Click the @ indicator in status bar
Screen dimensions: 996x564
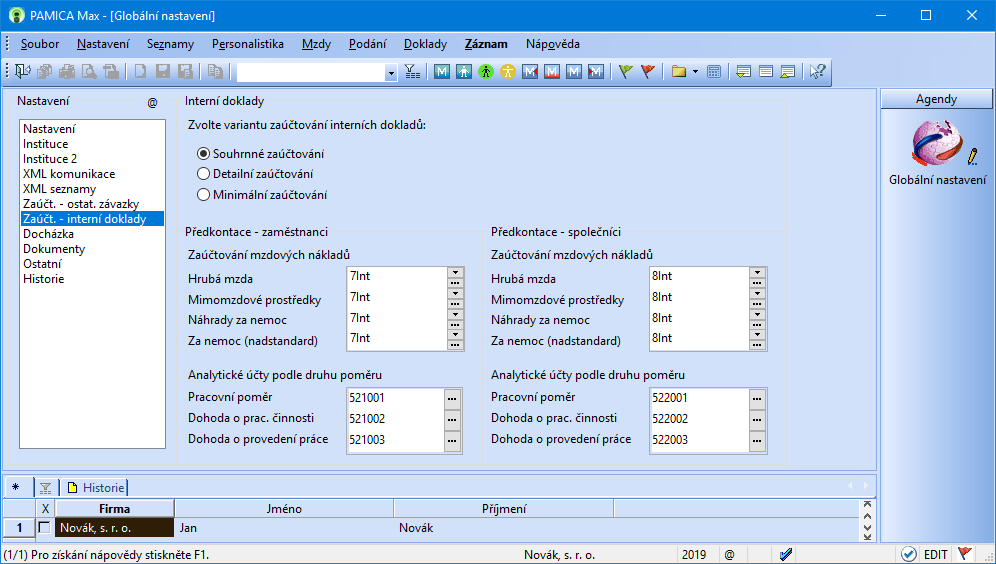coord(729,554)
